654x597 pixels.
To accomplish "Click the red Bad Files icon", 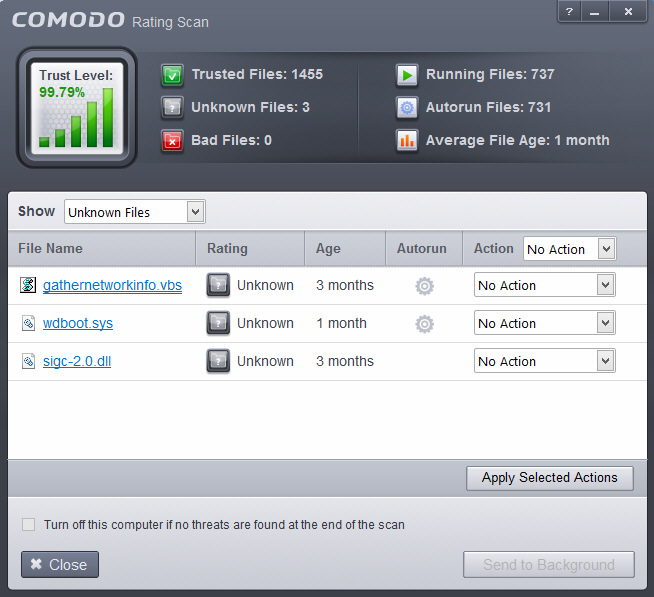I will [172, 141].
